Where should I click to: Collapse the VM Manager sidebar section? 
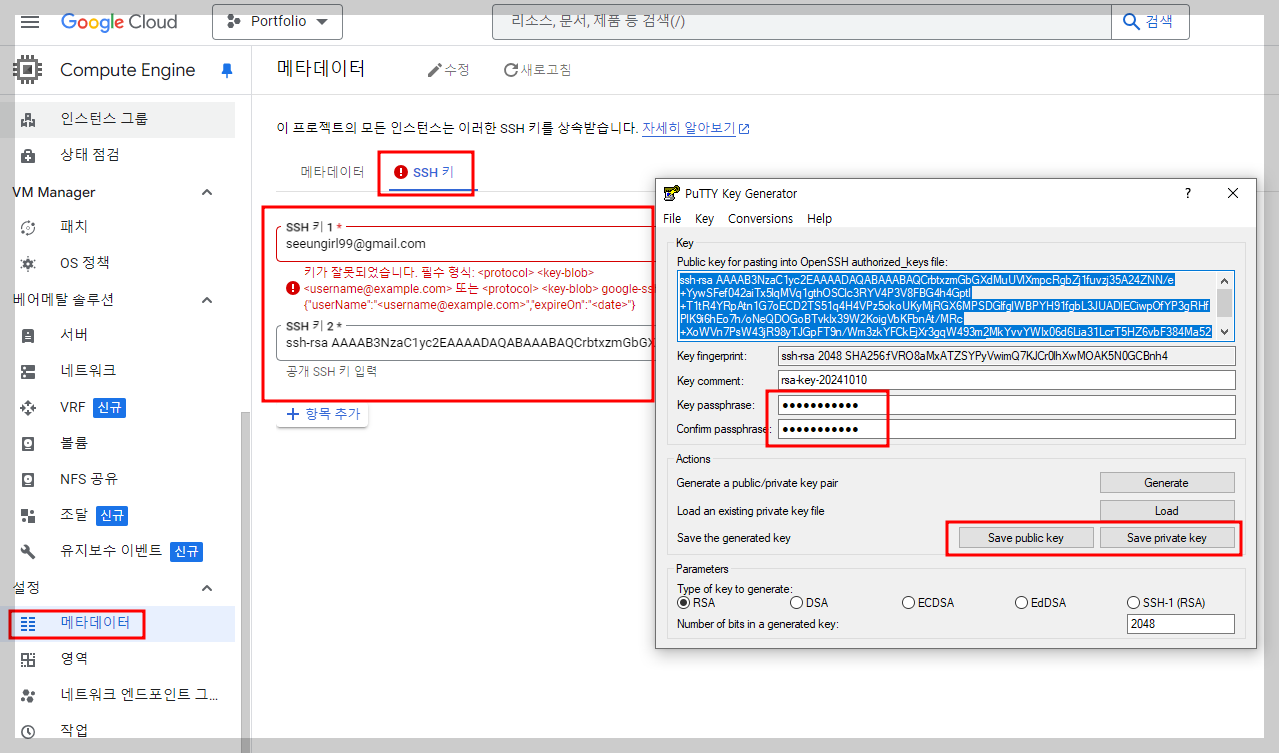(x=207, y=192)
